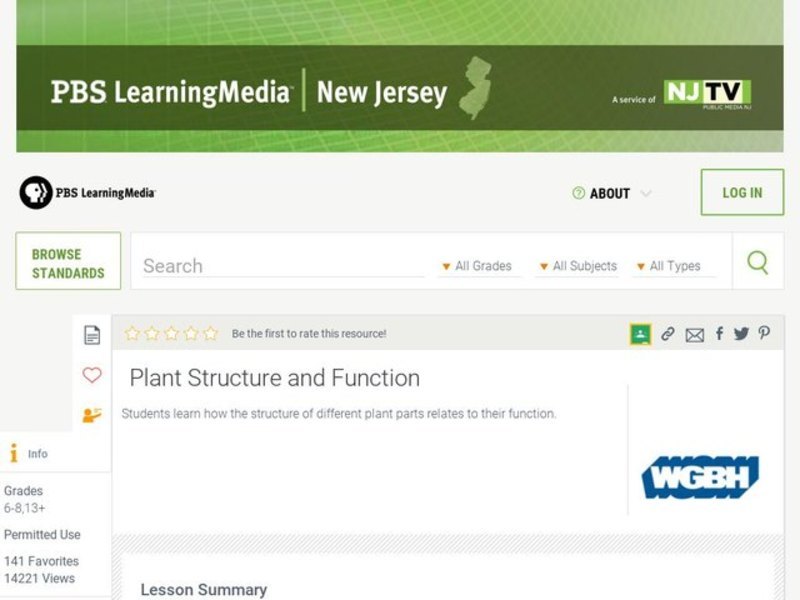Open the document view icon
The width and height of the screenshot is (800, 600).
[x=93, y=333]
